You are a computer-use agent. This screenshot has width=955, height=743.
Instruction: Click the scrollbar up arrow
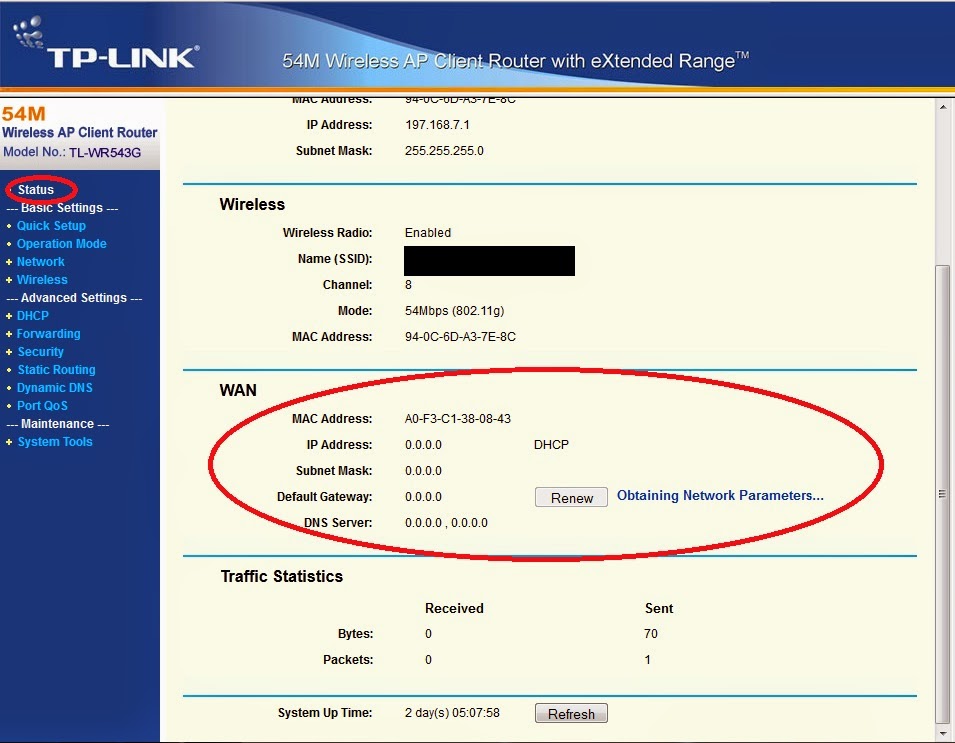943,107
